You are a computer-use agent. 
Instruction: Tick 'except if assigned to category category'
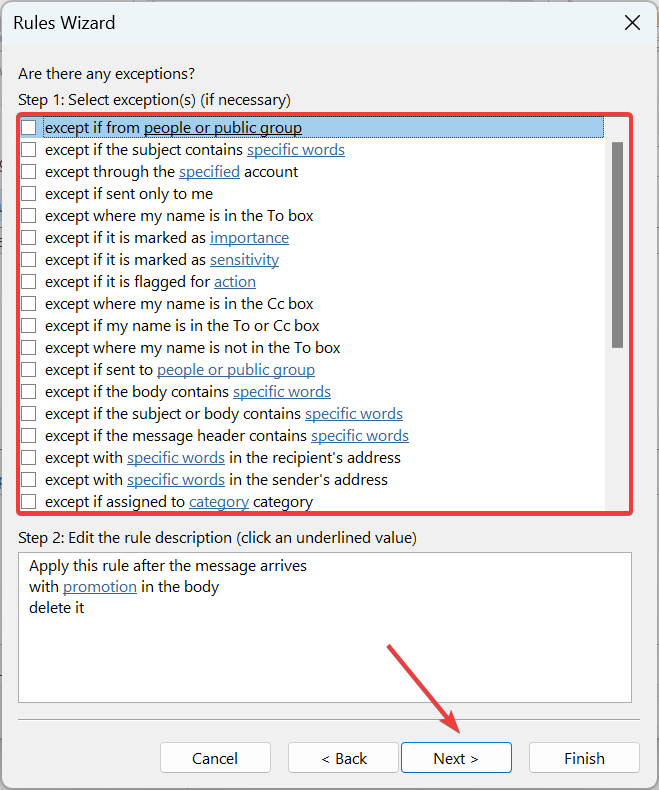(29, 501)
